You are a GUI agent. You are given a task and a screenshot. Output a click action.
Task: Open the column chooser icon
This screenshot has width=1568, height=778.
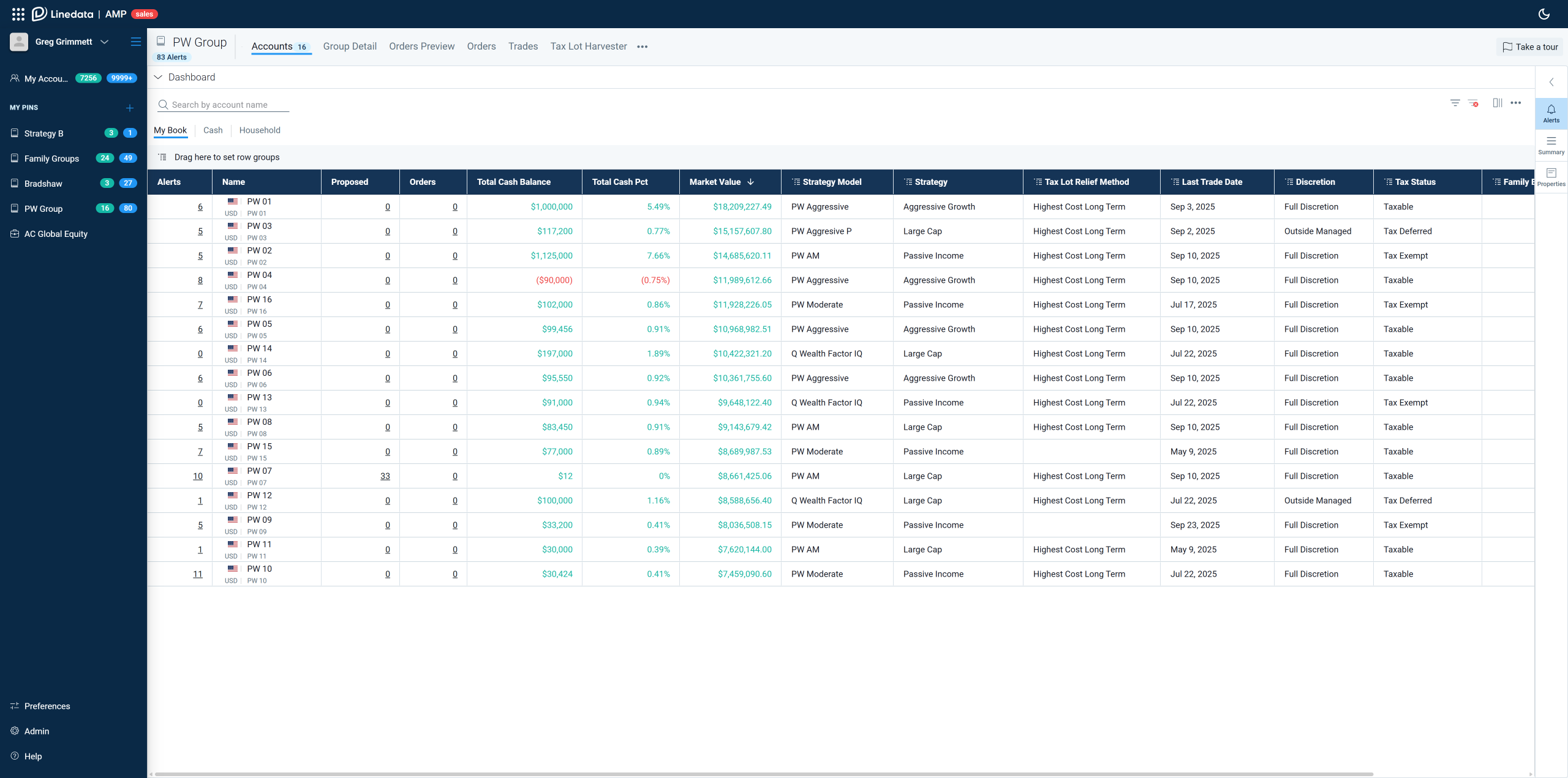(1497, 103)
